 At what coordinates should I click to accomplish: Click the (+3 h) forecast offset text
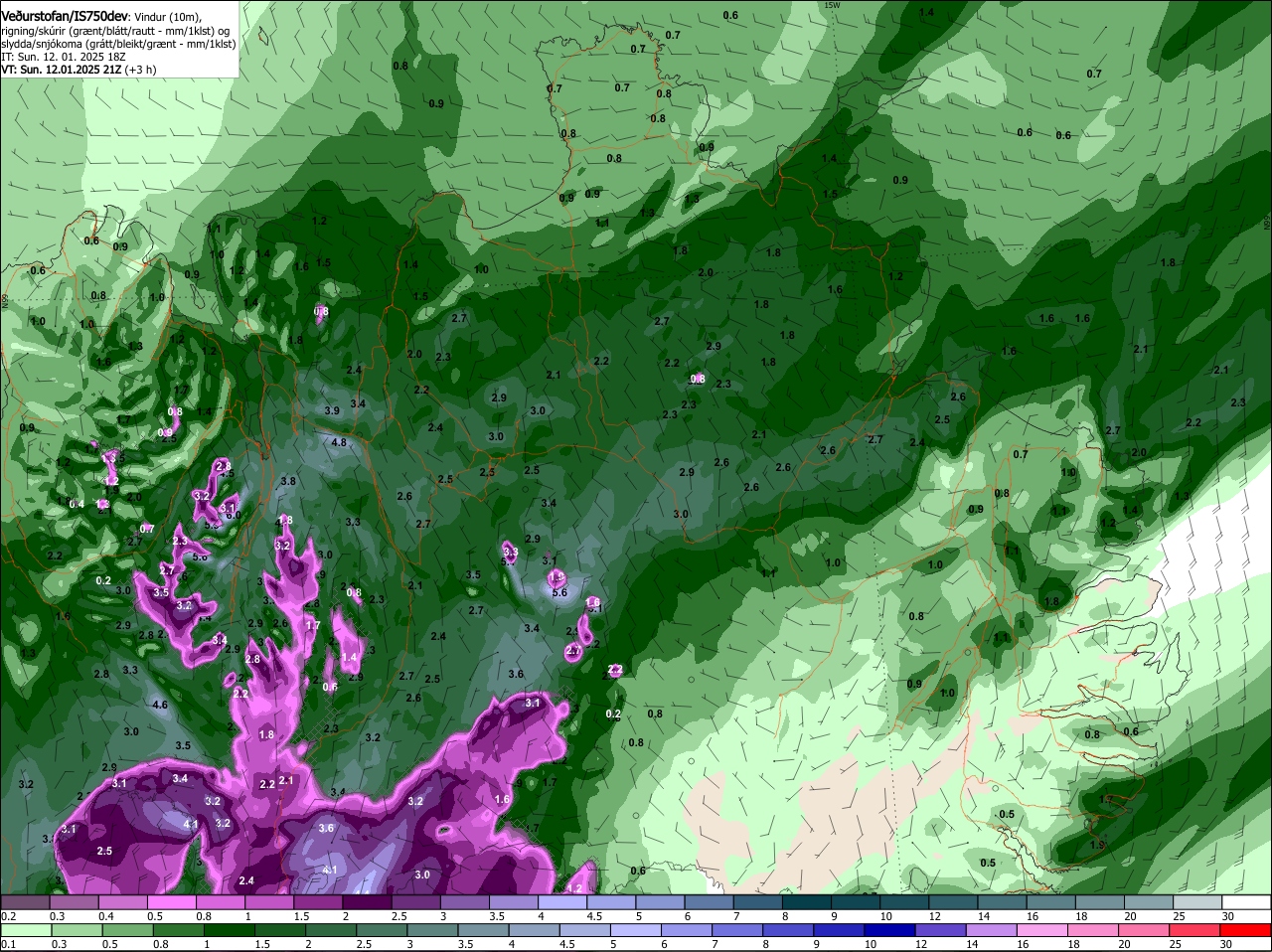click(x=140, y=70)
